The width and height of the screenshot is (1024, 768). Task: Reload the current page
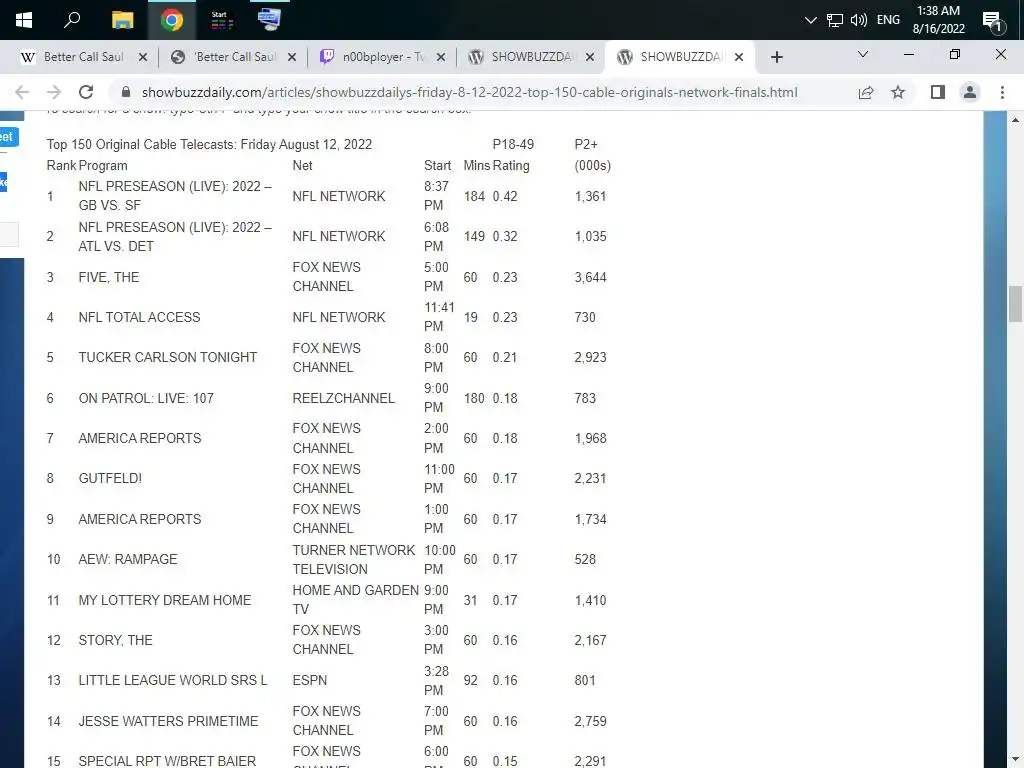click(86, 92)
